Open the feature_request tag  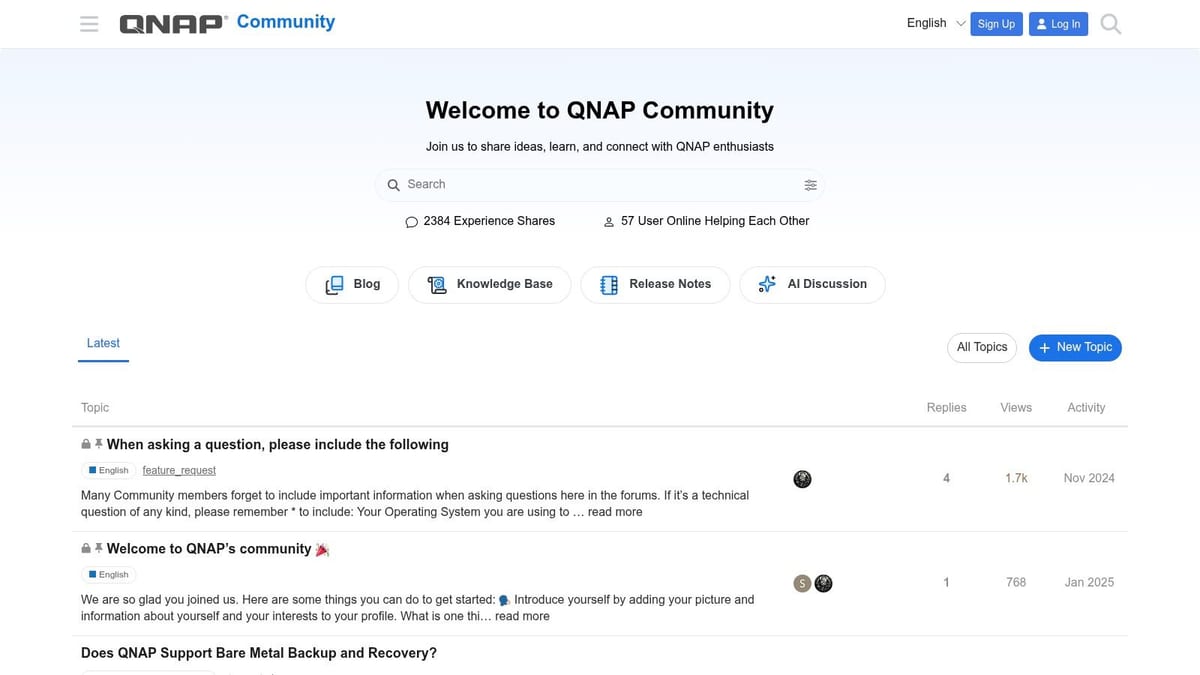click(x=179, y=470)
